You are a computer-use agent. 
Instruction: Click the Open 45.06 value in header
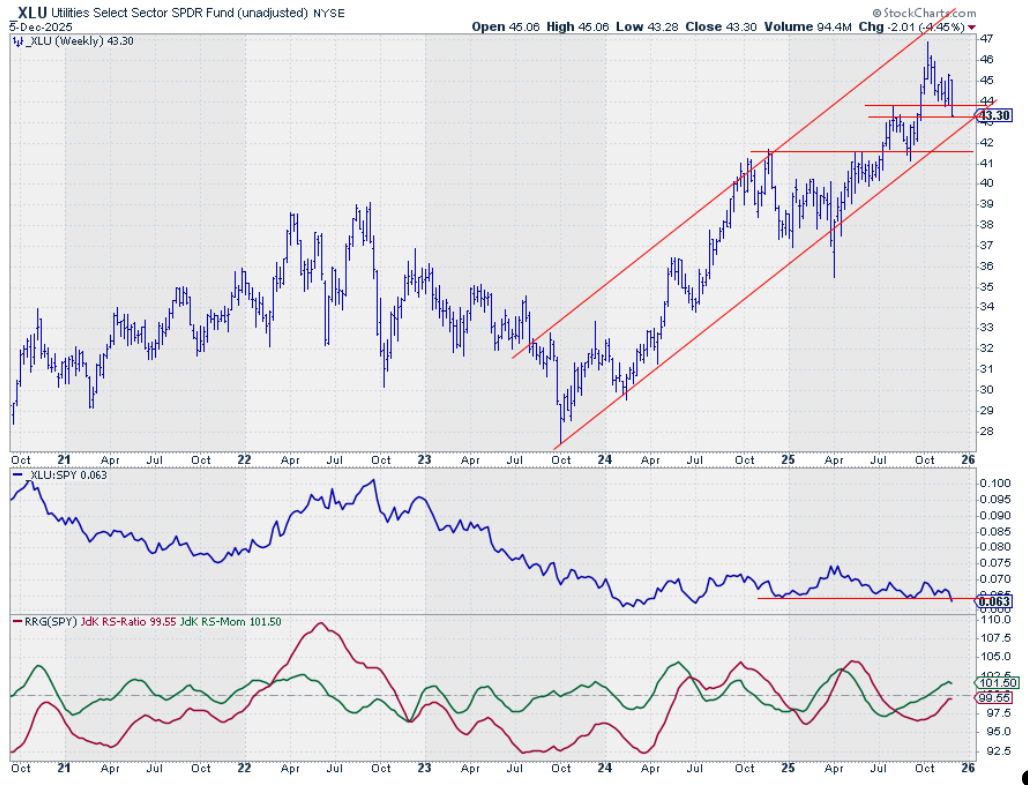pos(505,27)
